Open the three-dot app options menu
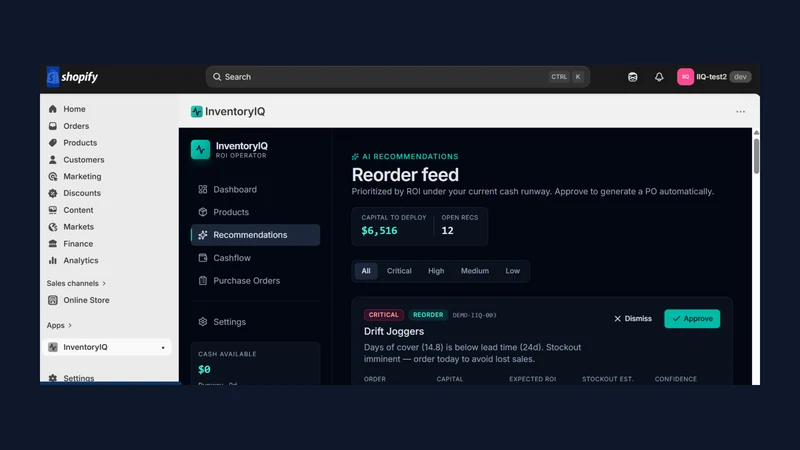 [740, 112]
